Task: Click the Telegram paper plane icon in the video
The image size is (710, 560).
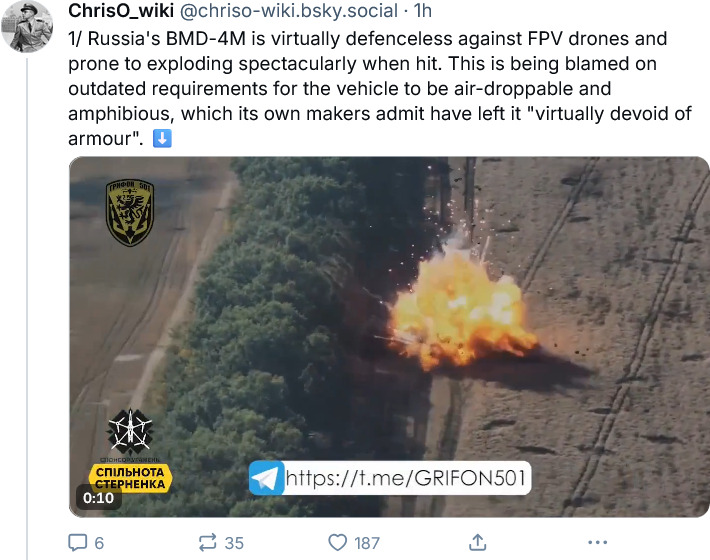Action: click(266, 478)
